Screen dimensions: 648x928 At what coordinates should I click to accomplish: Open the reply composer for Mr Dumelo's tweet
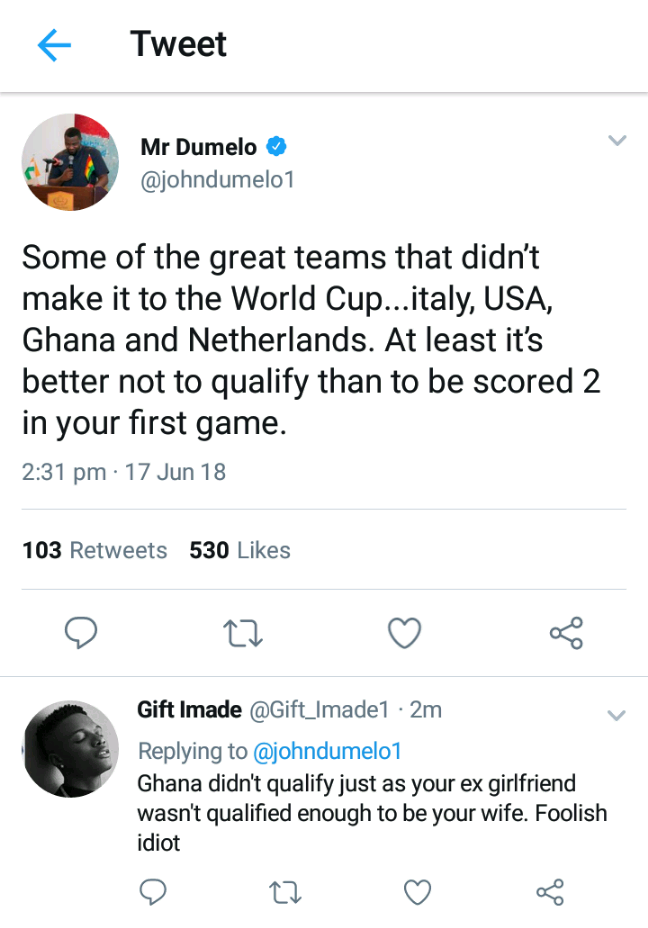80,632
